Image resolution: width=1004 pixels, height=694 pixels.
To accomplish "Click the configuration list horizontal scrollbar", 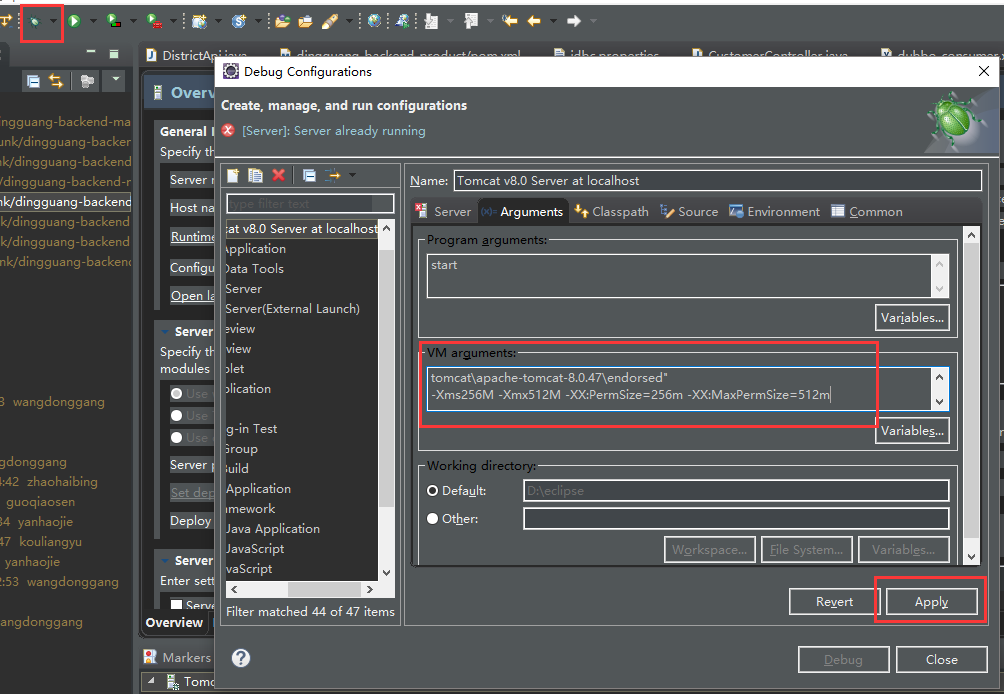I will click(x=310, y=589).
